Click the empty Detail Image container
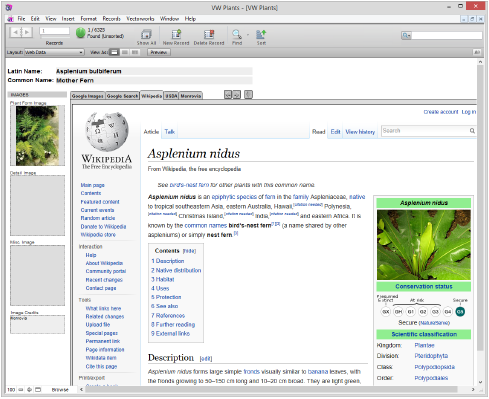 tap(37, 205)
